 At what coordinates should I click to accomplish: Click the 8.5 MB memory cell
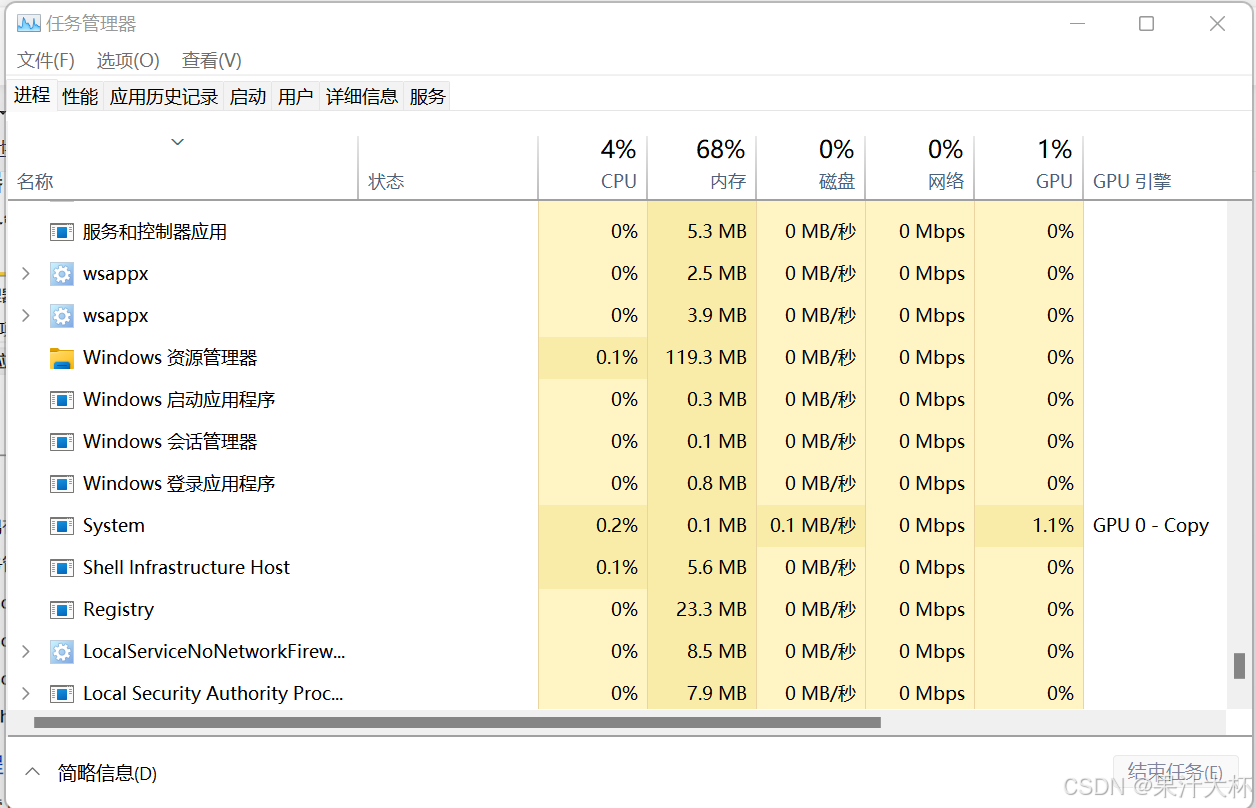702,652
